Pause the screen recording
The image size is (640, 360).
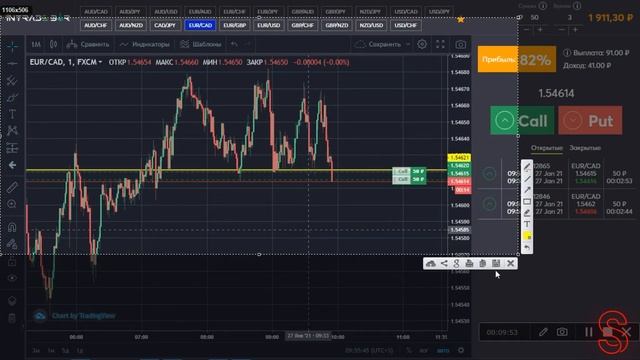pyautogui.click(x=588, y=332)
